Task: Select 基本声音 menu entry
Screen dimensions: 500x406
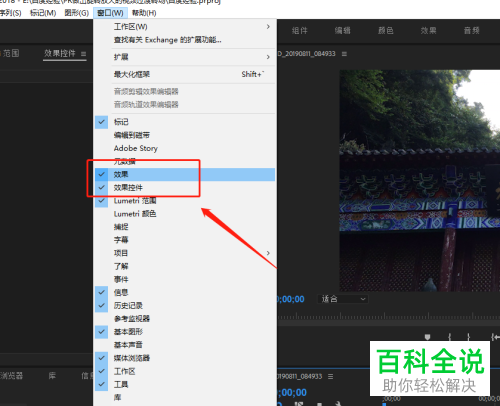Action: tap(185, 345)
